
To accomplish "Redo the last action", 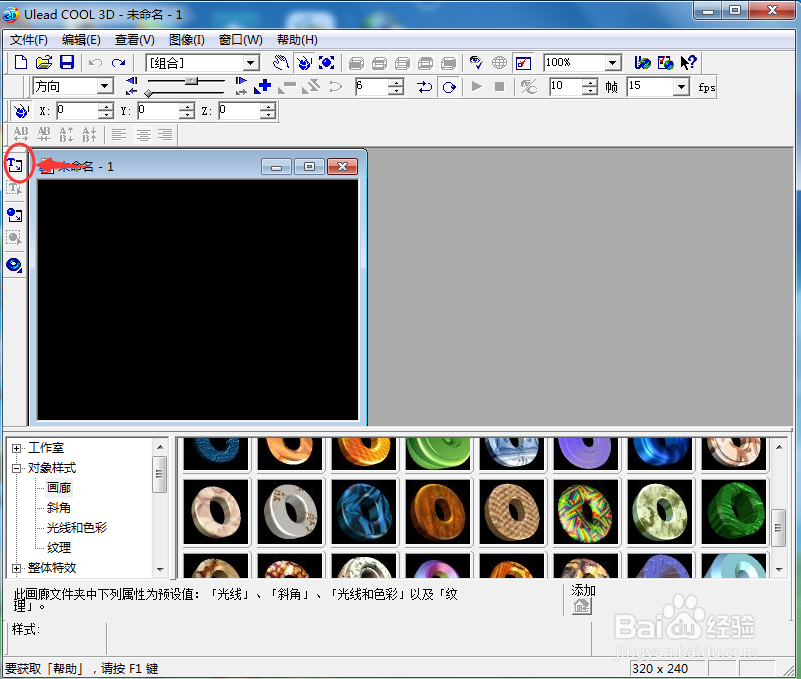I will pyautogui.click(x=119, y=63).
